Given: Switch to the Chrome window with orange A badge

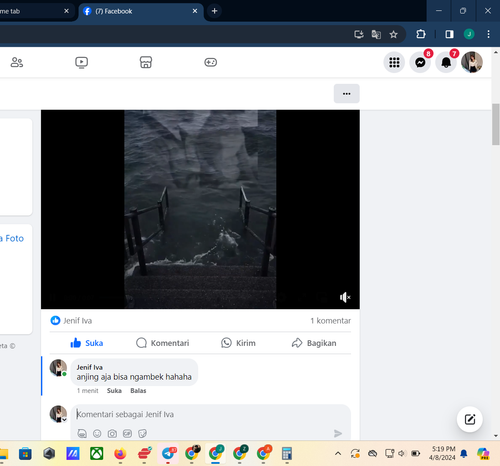Looking at the screenshot, I should pos(263,454).
